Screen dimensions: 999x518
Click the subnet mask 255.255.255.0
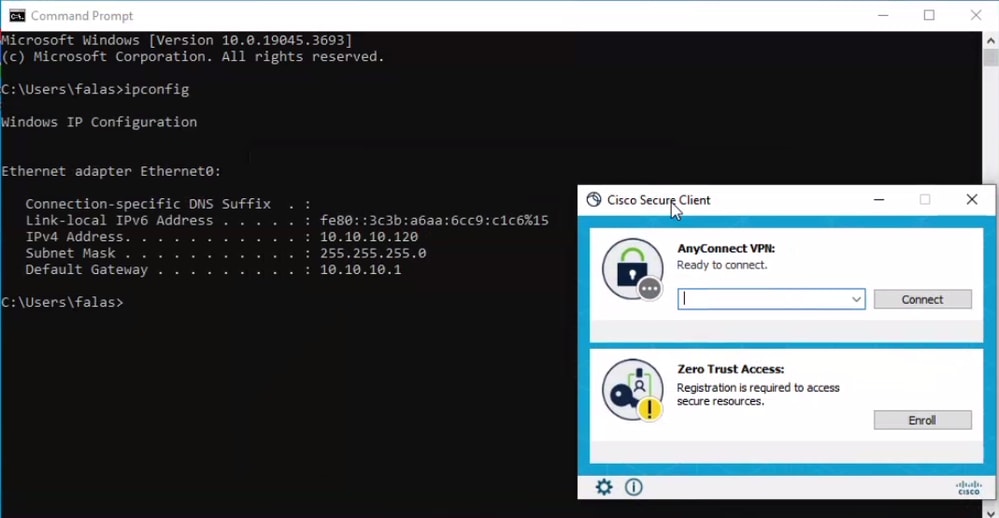[x=373, y=253]
